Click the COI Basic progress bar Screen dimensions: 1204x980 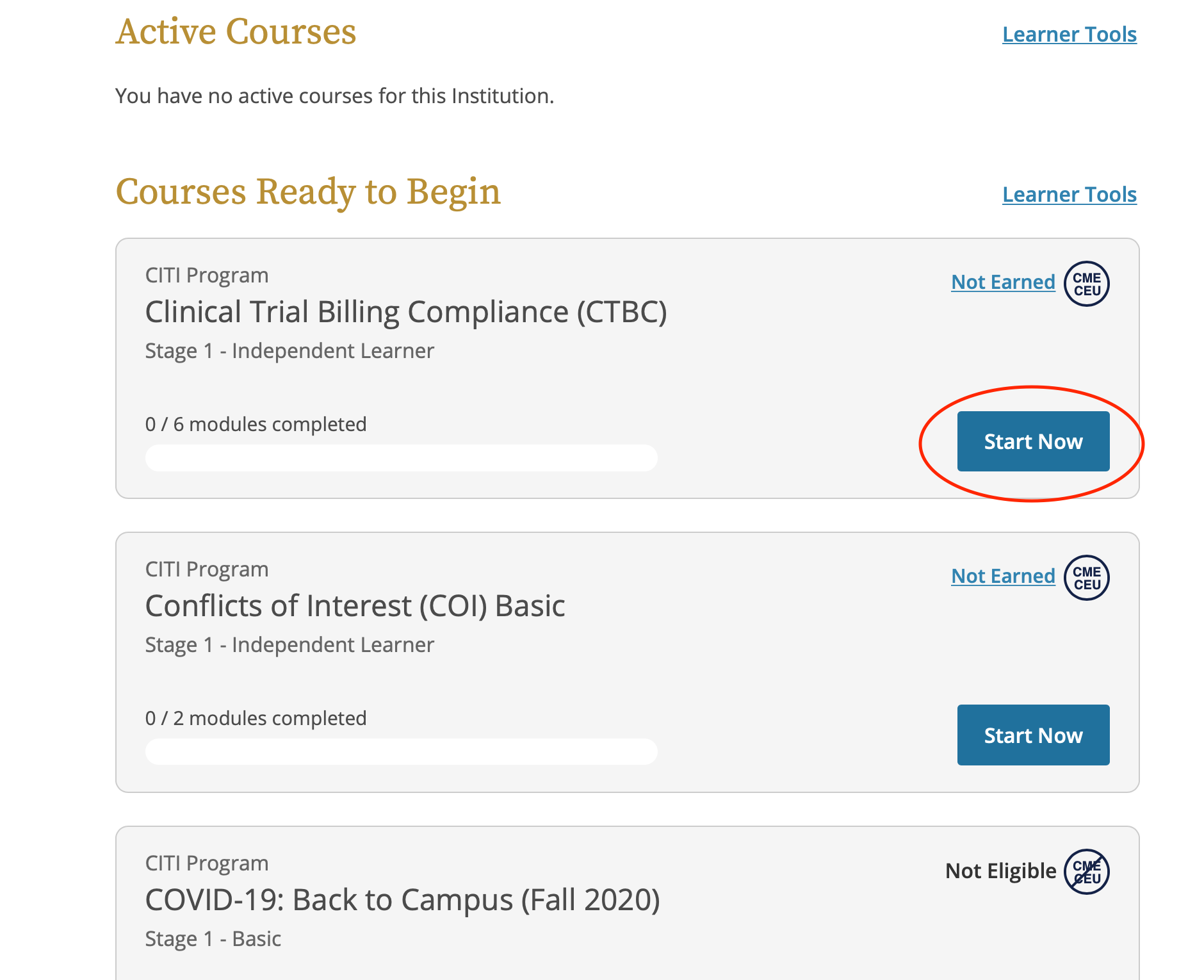click(401, 751)
